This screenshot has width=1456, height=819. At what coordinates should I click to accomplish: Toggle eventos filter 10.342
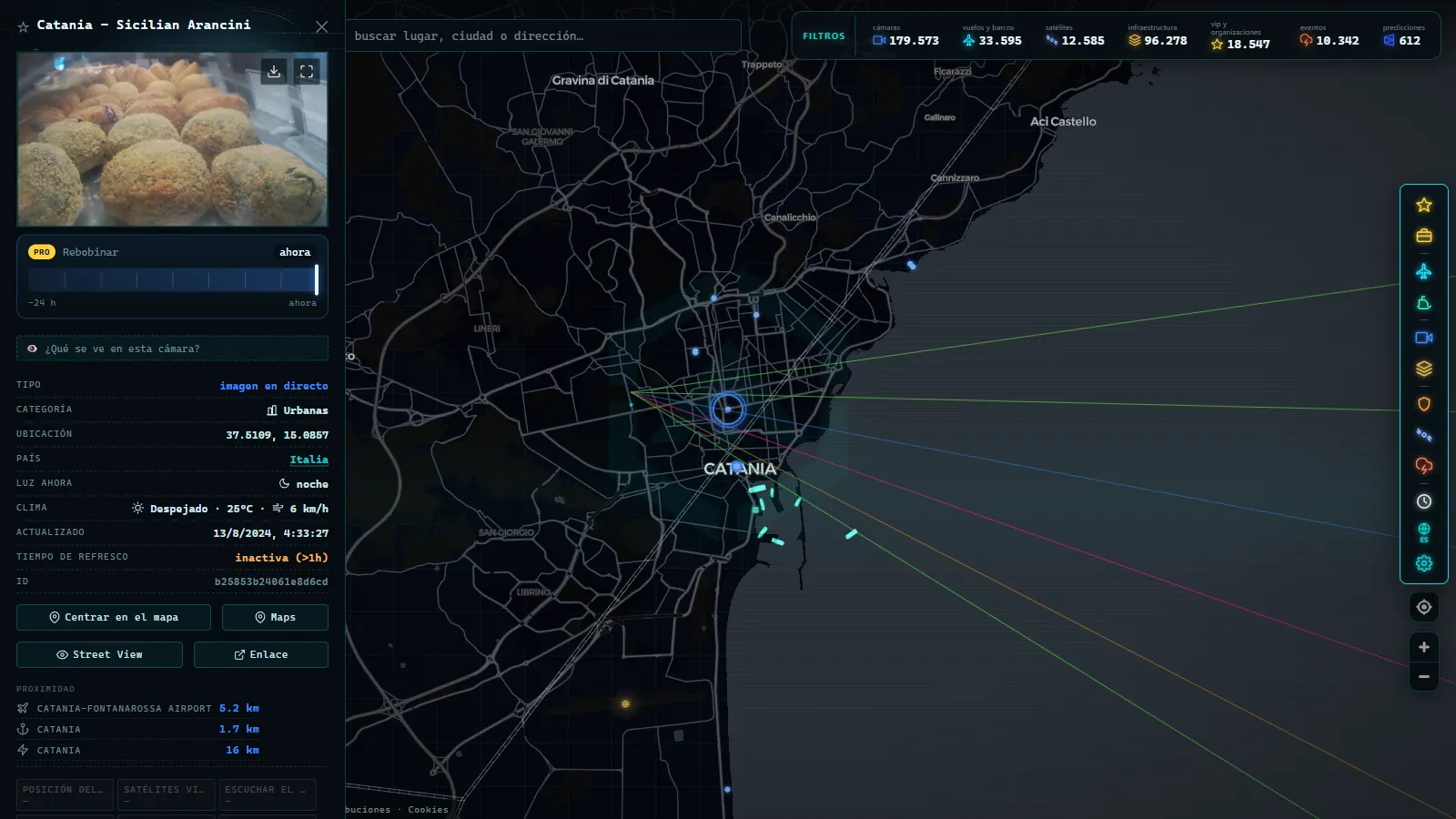point(1330,36)
